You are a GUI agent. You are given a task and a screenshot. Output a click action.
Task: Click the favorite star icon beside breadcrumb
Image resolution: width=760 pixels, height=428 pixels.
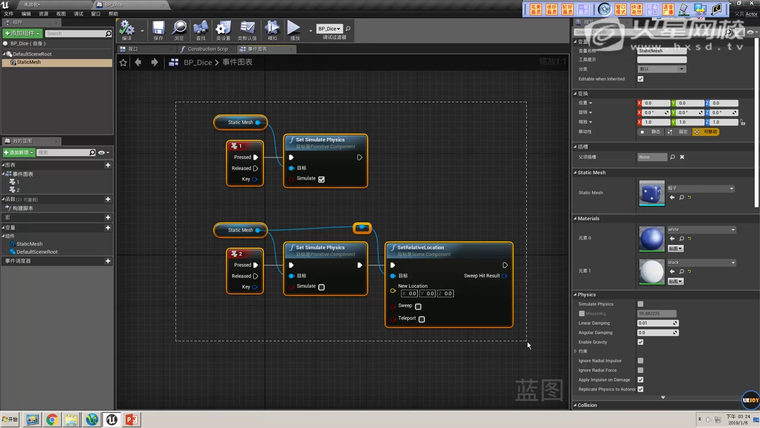point(124,62)
